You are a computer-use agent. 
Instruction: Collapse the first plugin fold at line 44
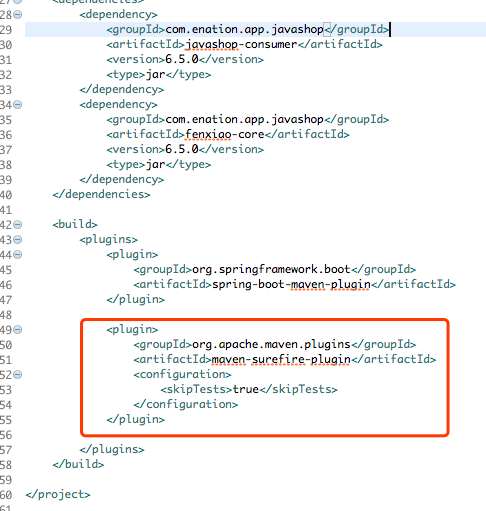18,255
